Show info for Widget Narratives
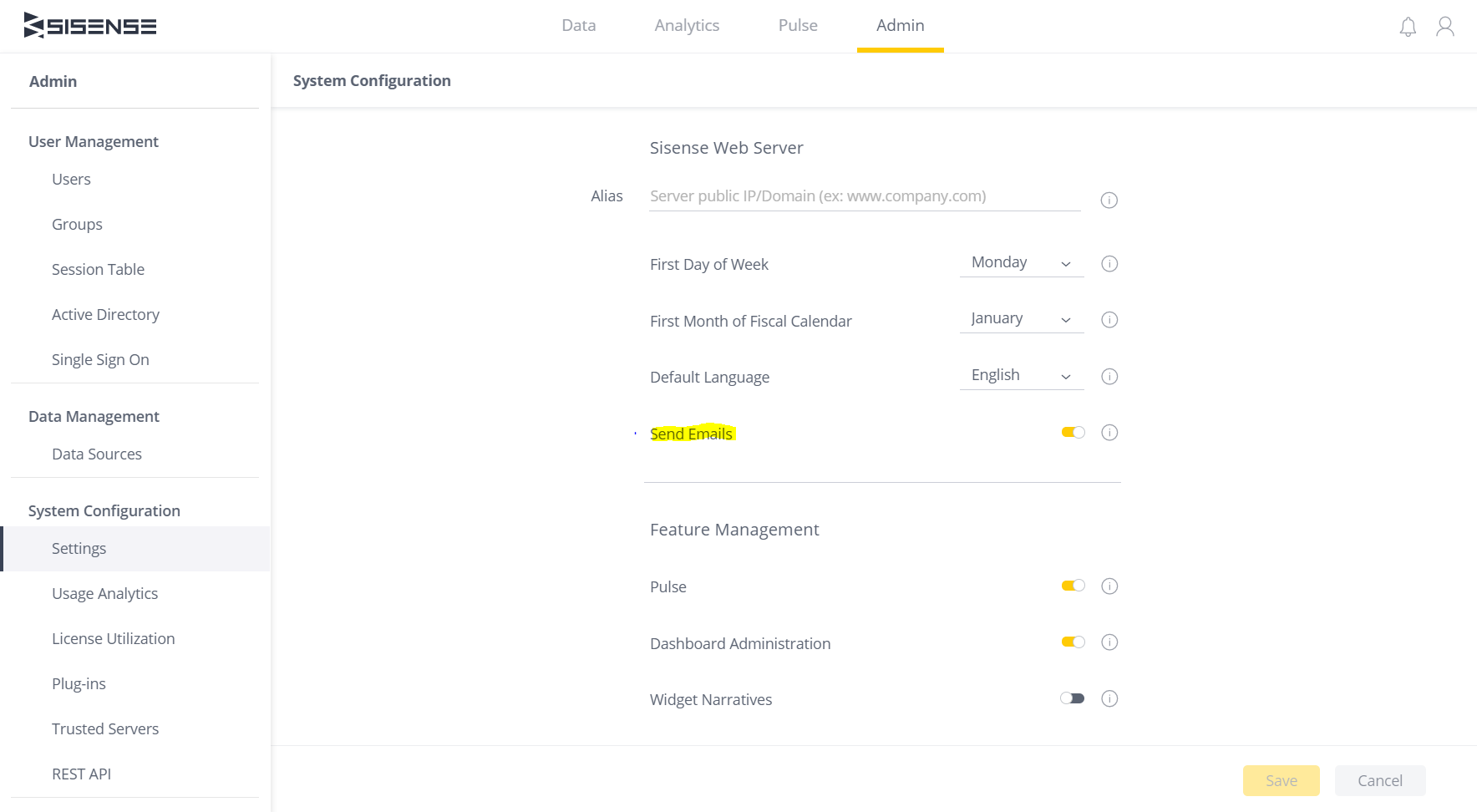The width and height of the screenshot is (1477, 812). [1109, 699]
